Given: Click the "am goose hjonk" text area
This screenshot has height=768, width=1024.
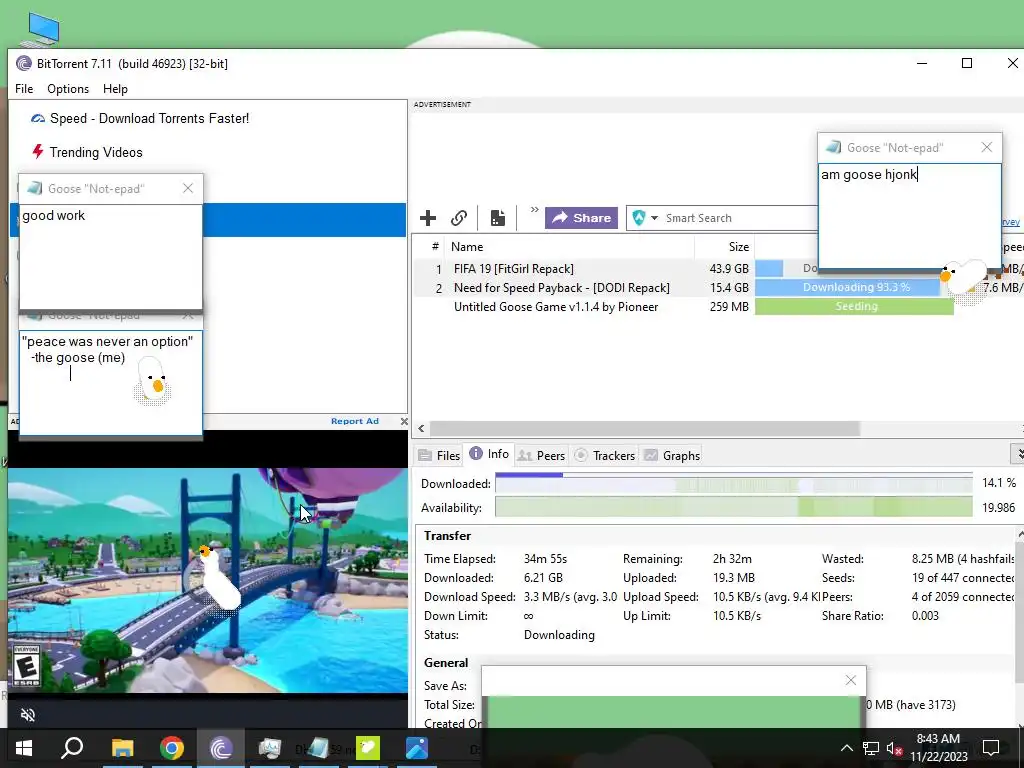Looking at the screenshot, I should pyautogui.click(x=909, y=216).
